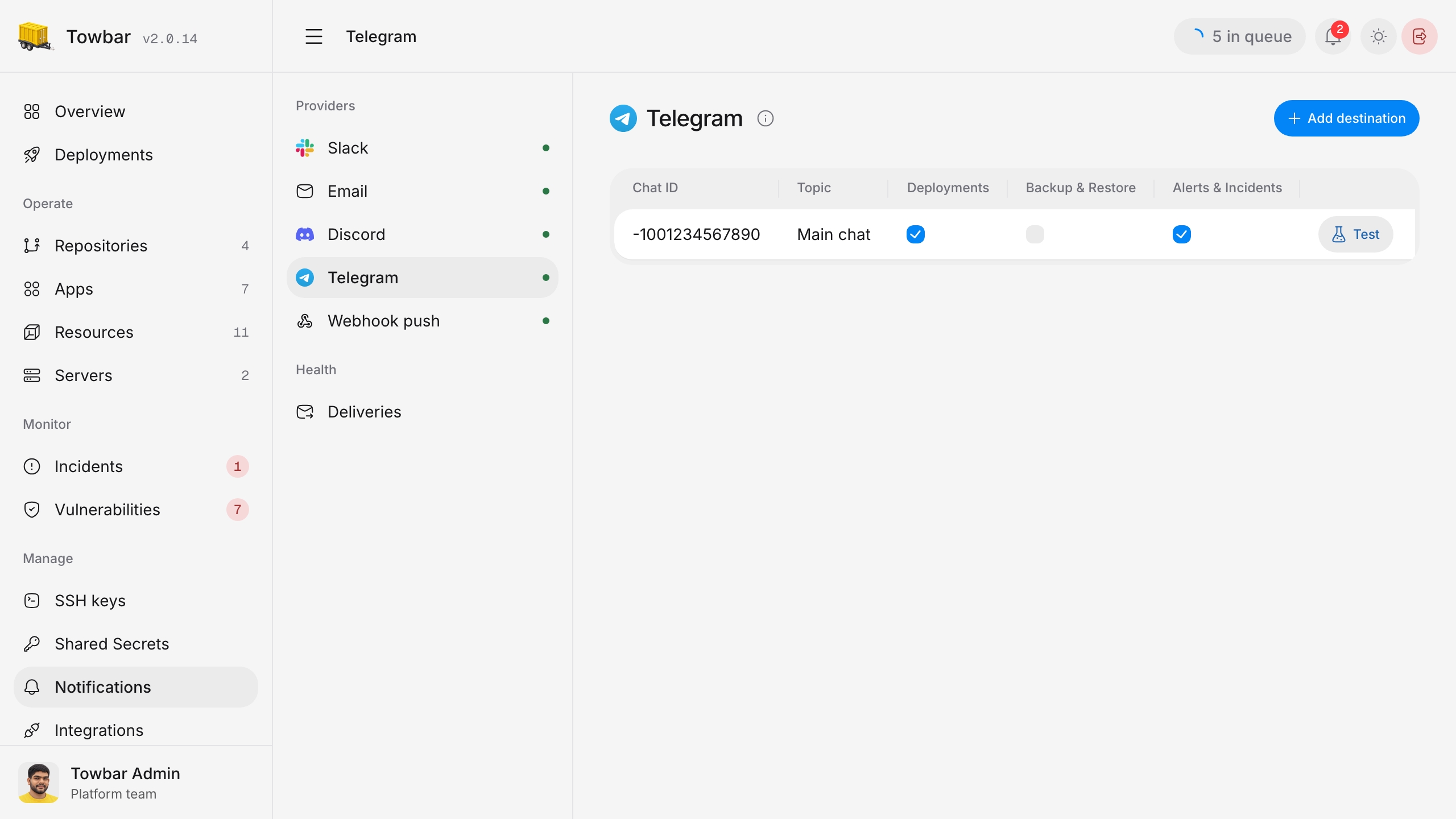Click the SSH keys terminal icon
This screenshot has height=819, width=1456.
pyautogui.click(x=32, y=601)
